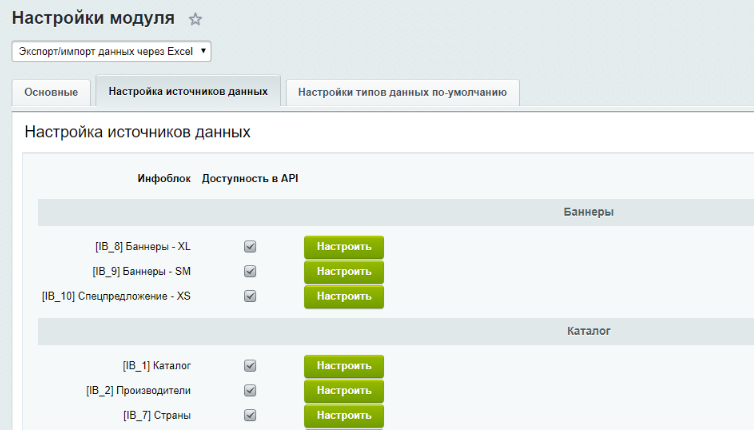Toggle API availability for Баннеры - SM
The width and height of the screenshot is (754, 434).
coord(251,271)
